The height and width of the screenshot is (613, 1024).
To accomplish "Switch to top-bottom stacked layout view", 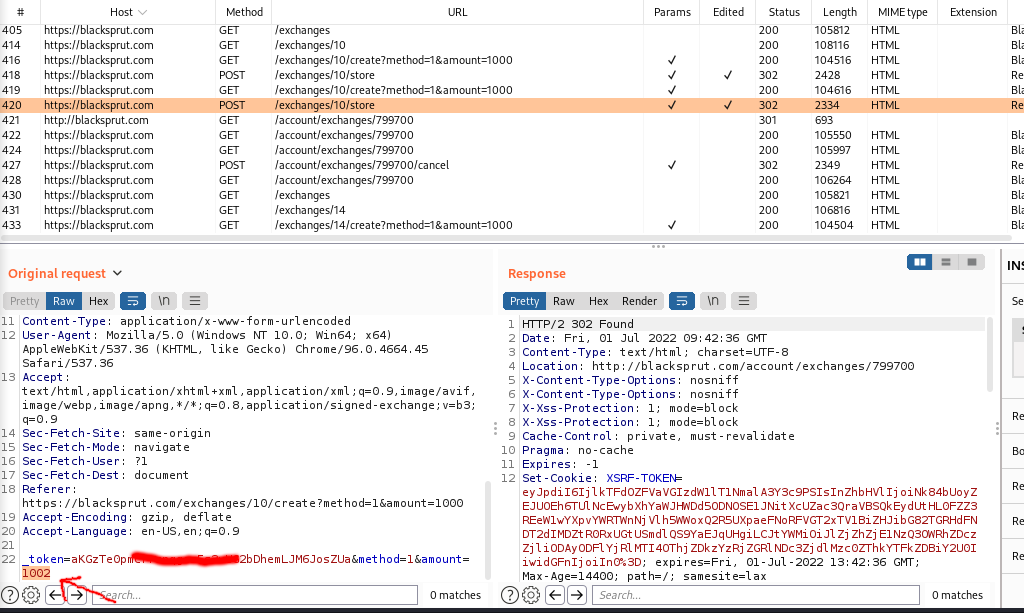I will tap(946, 262).
